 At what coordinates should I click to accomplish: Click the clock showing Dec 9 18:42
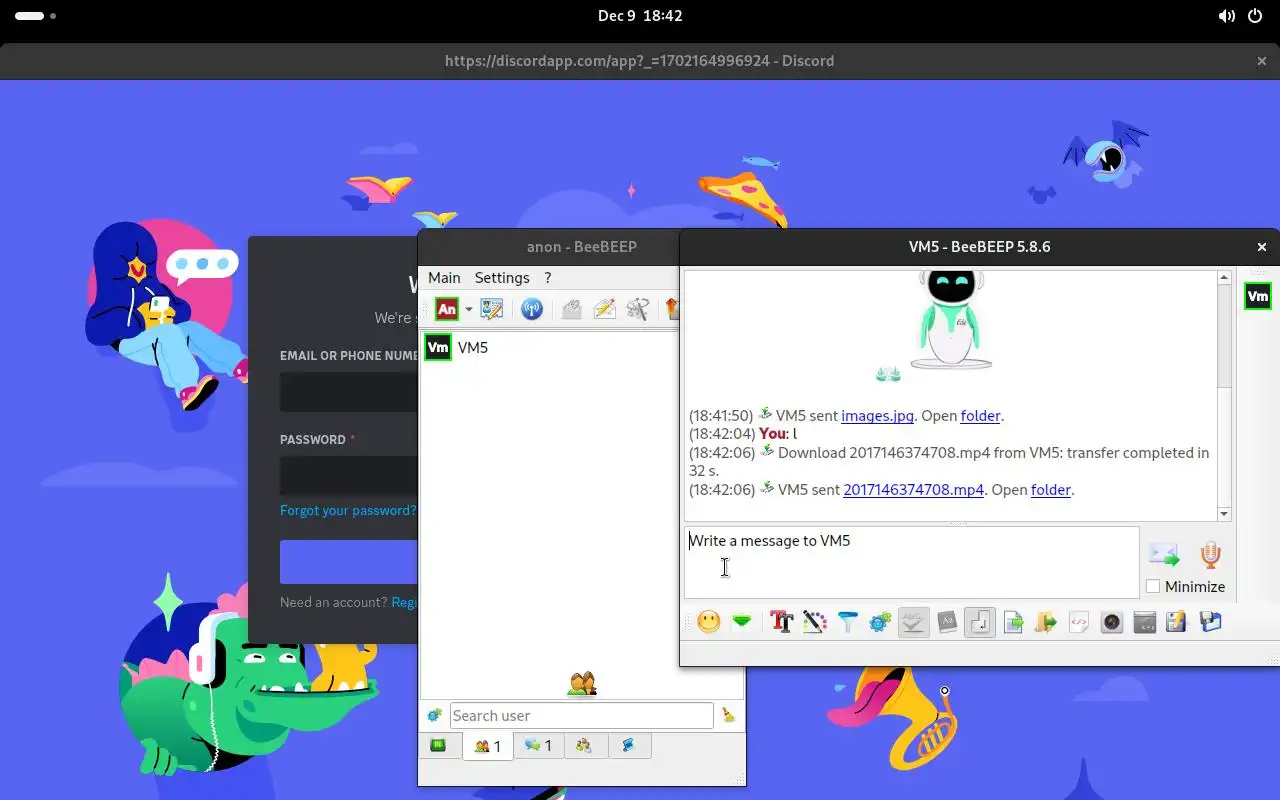point(640,16)
